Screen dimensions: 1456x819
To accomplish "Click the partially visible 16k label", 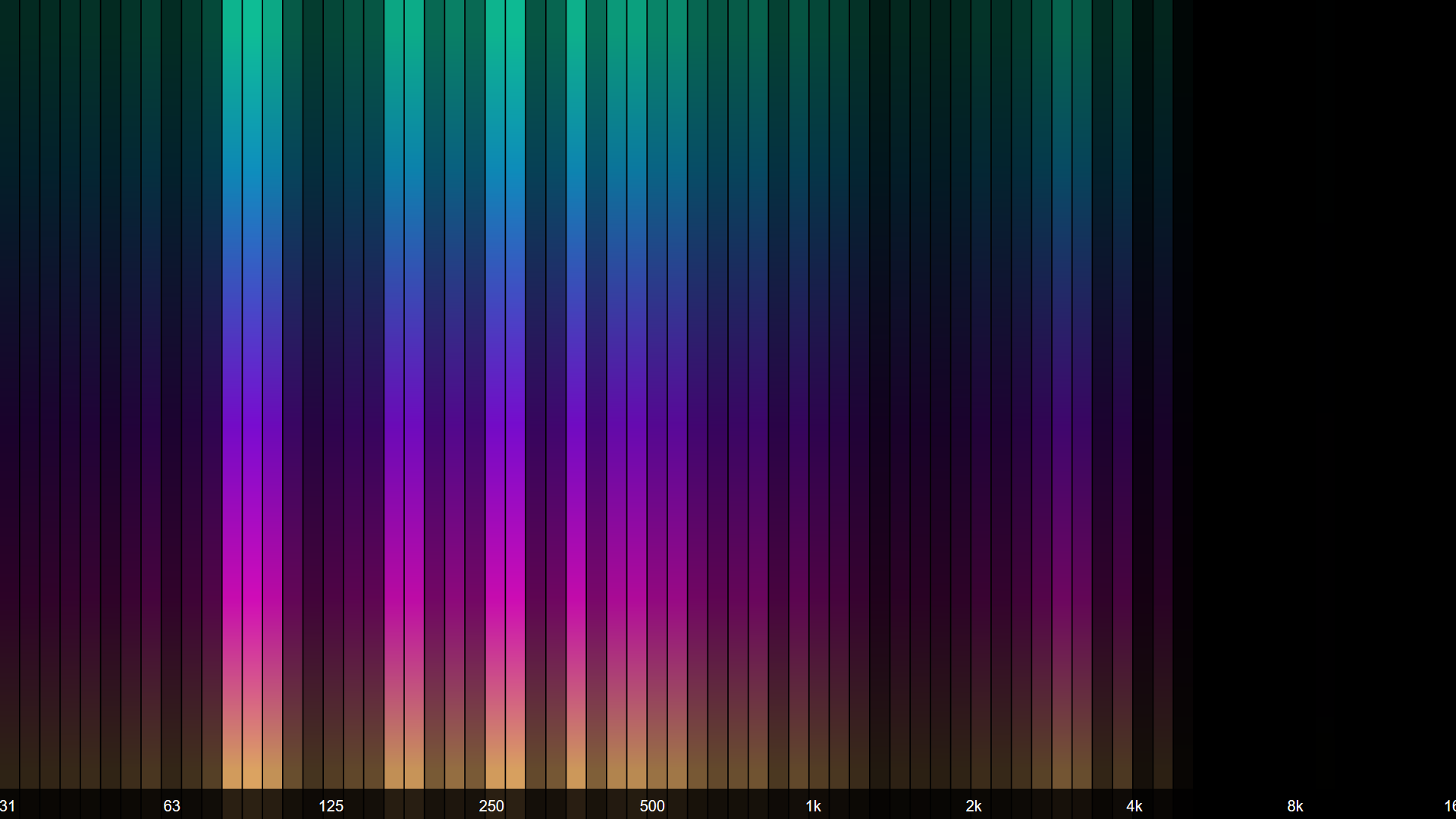I will coord(1449,806).
